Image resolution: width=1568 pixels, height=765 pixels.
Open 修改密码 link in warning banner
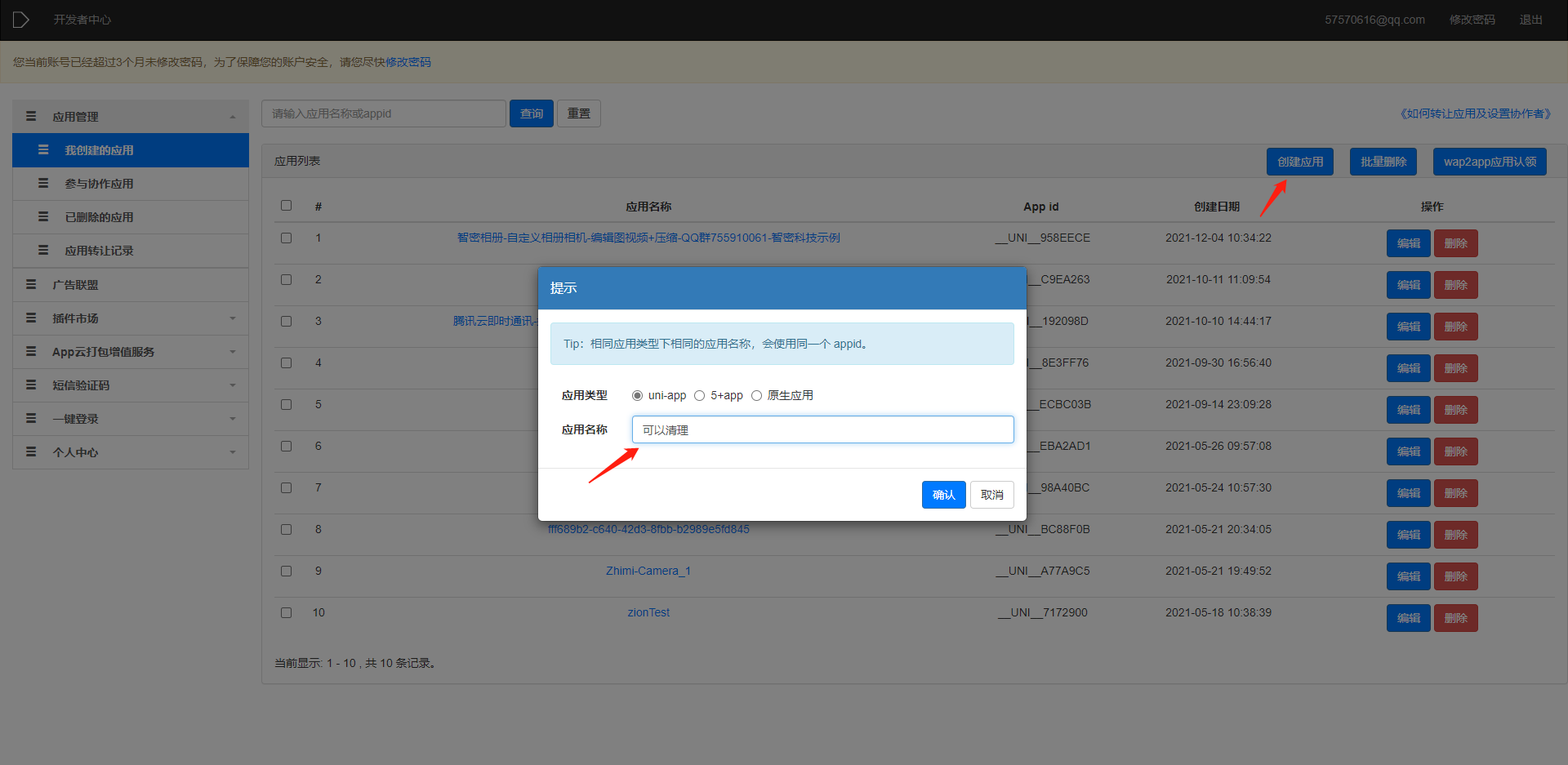tap(408, 62)
